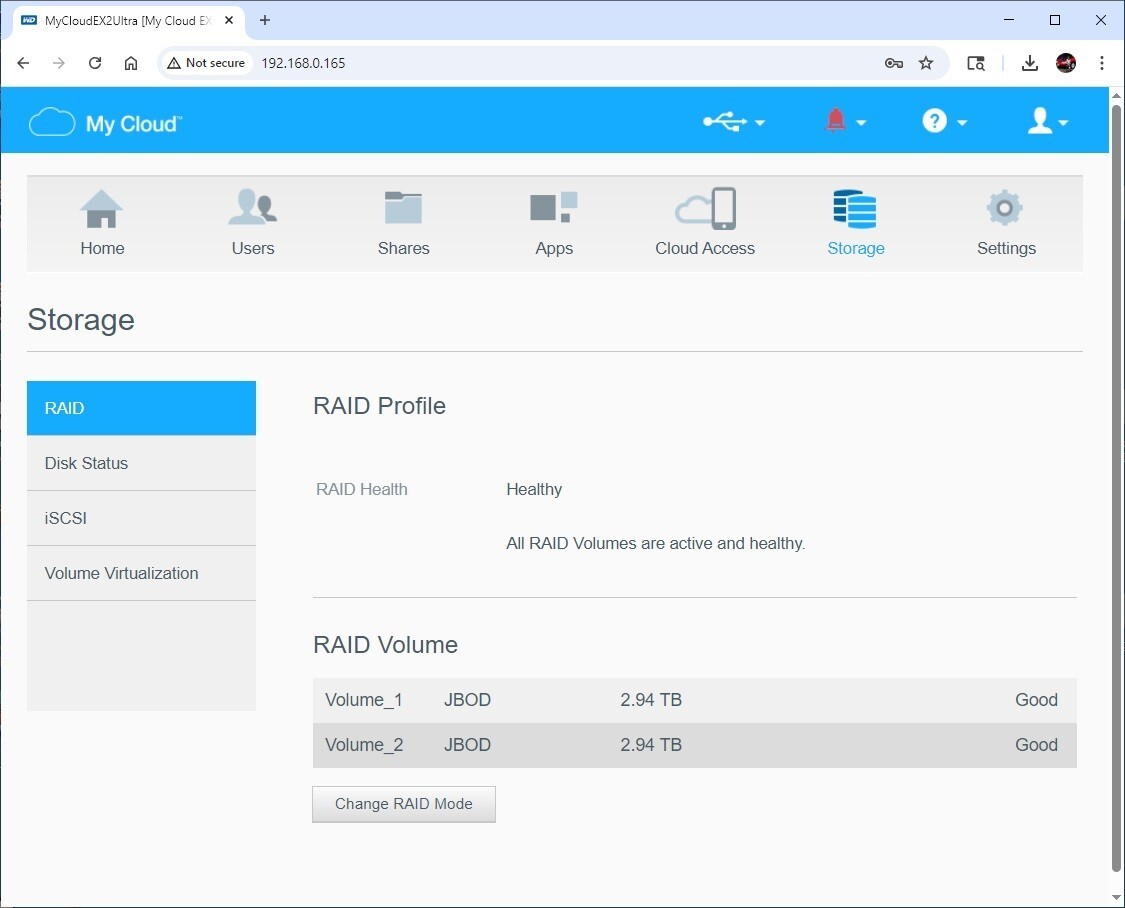Open the Home navigation icon
Image resolution: width=1125 pixels, height=908 pixels.
pos(102,210)
